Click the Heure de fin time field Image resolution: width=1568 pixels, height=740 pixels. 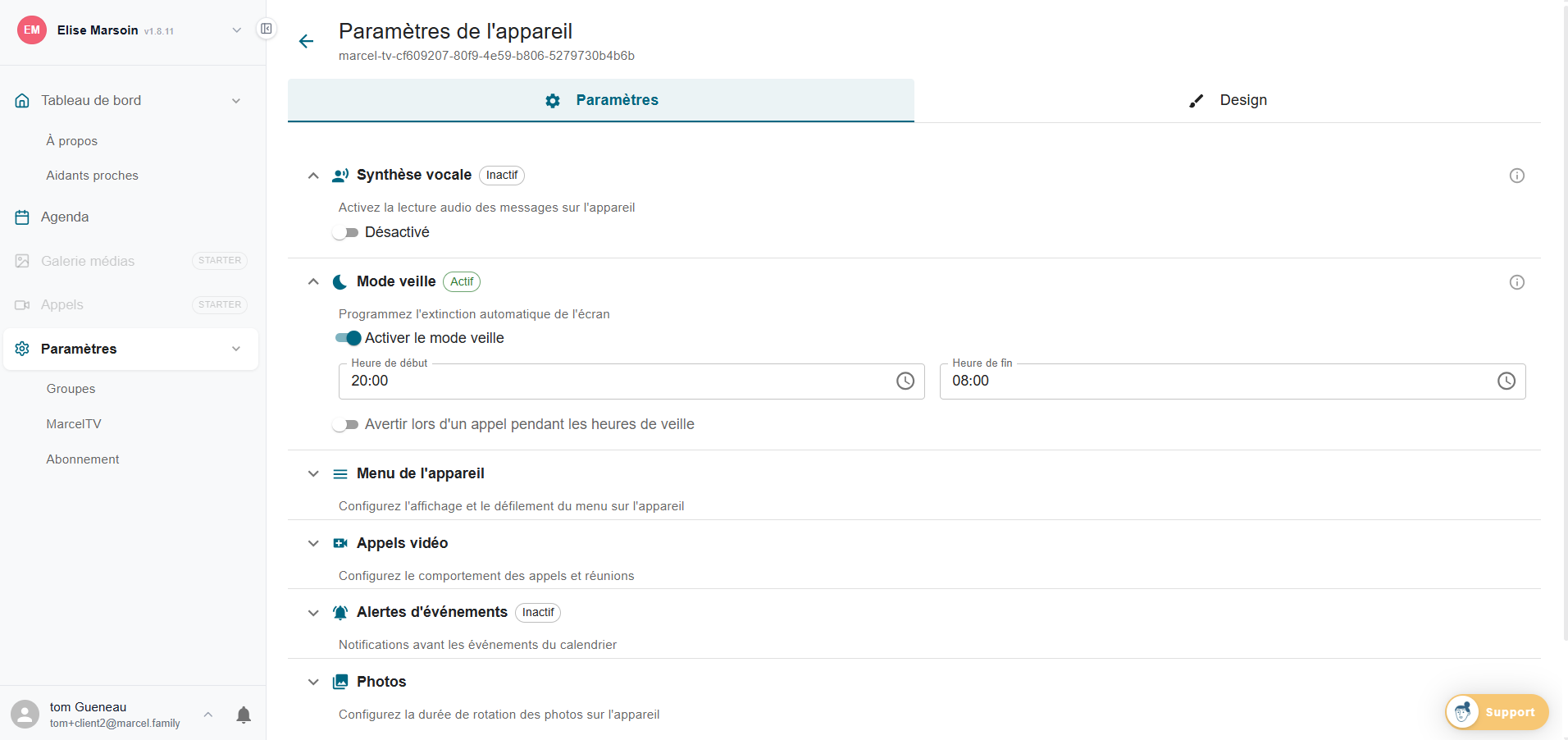coord(1189,381)
